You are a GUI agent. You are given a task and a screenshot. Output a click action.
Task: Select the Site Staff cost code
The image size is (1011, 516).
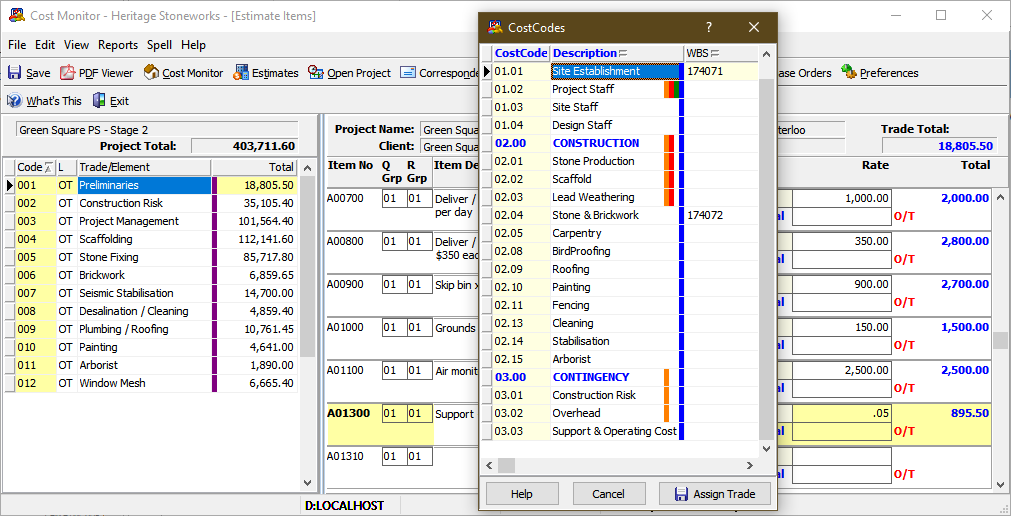point(620,107)
